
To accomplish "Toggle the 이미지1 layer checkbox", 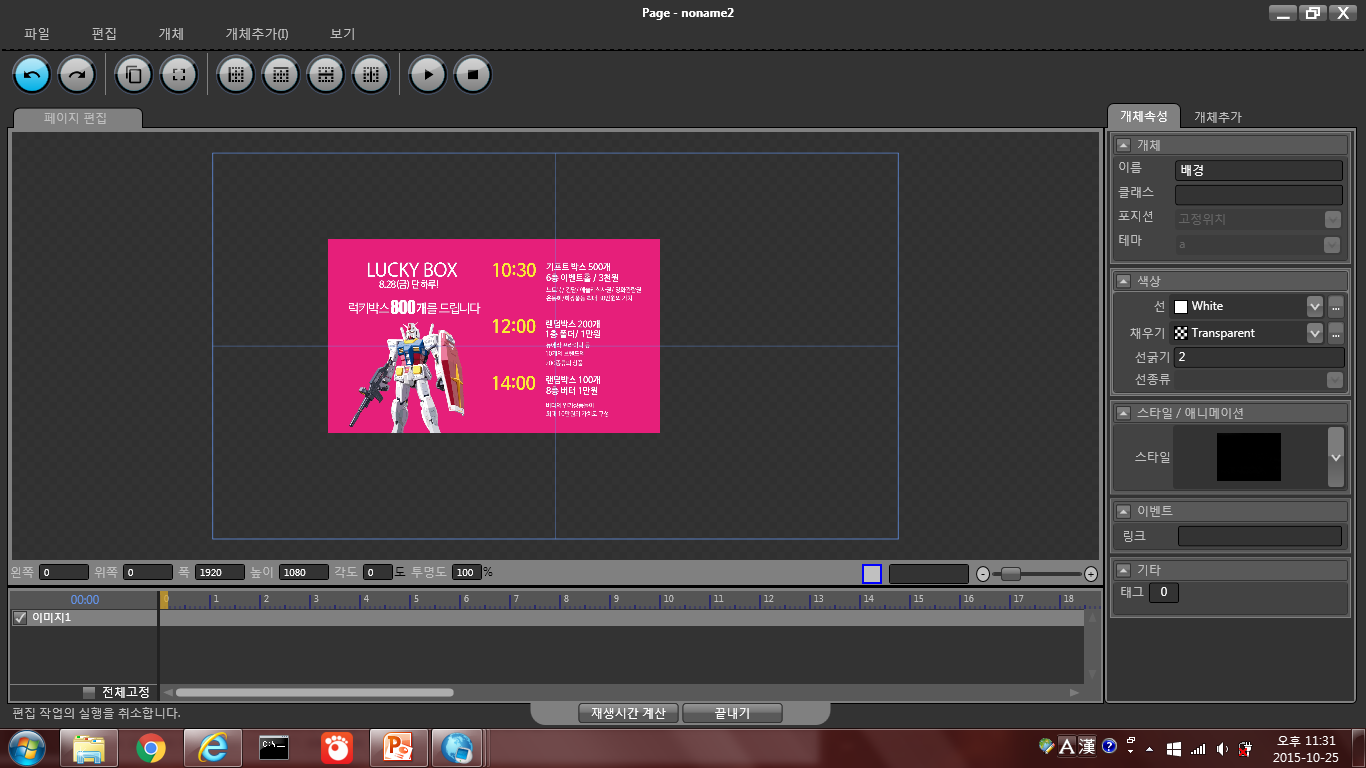I will 19,618.
